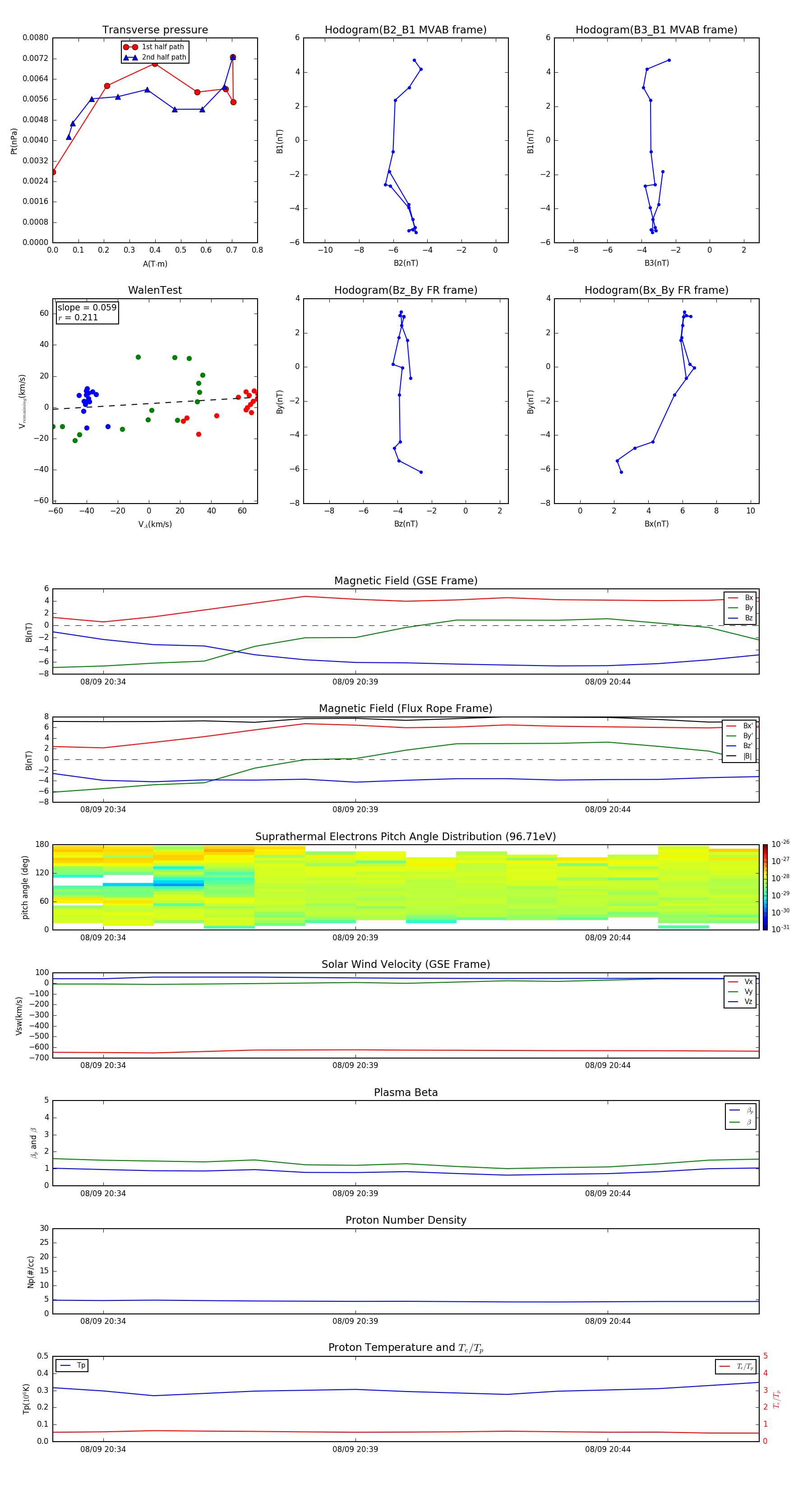Click the "Proton Number Density" plot title

point(406,1220)
